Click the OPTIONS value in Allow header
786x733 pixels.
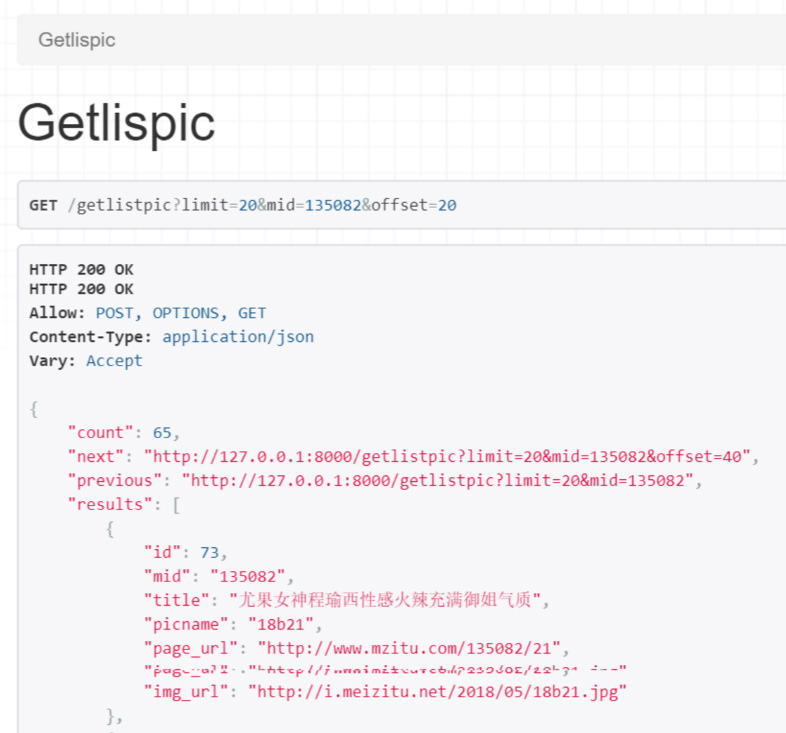tap(186, 313)
